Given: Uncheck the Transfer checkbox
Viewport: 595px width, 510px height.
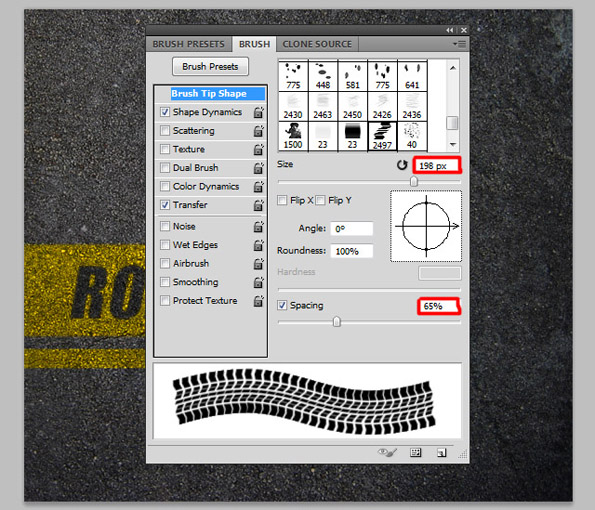Looking at the screenshot, I should [x=165, y=205].
